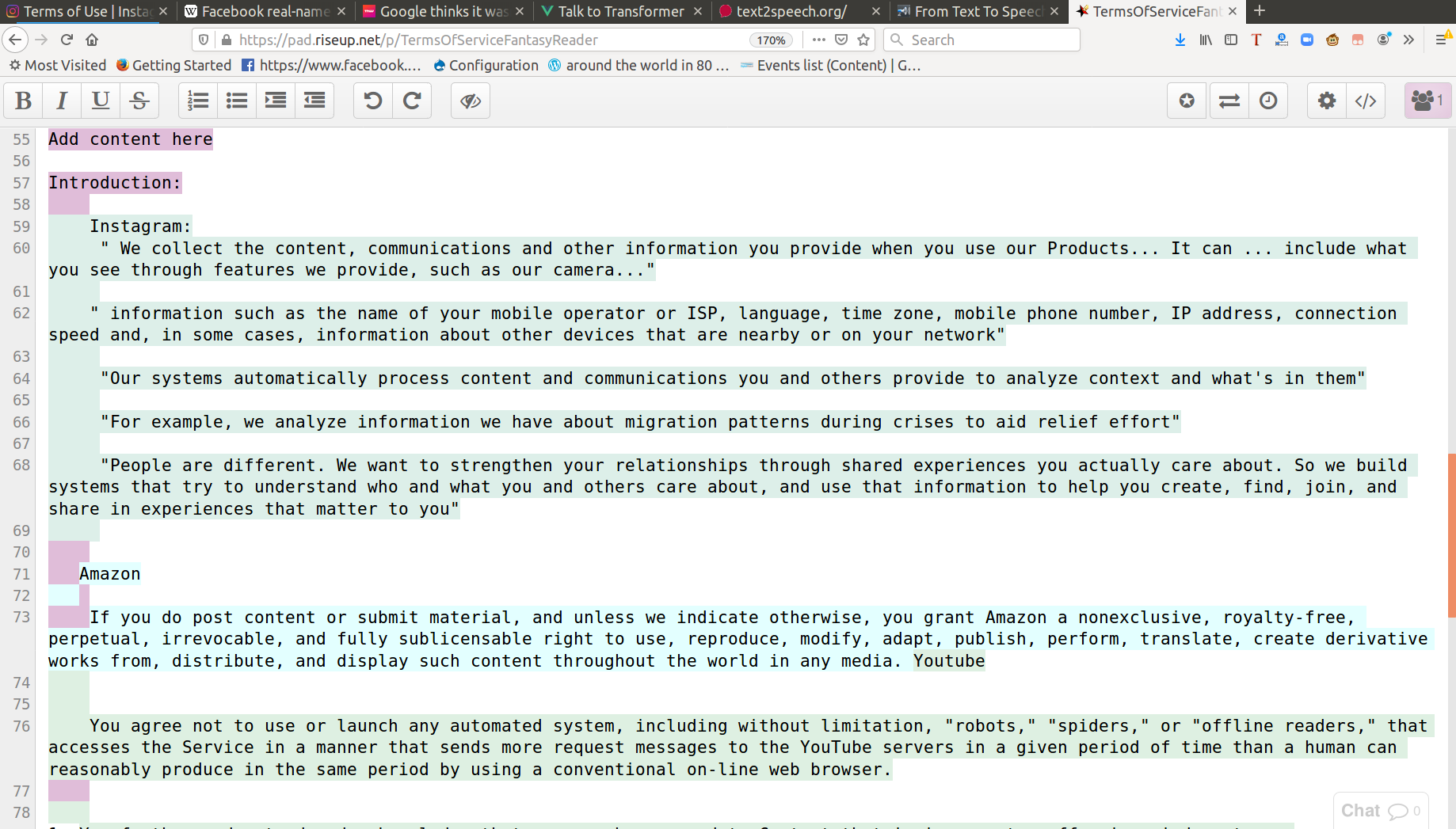Open the Chat box
1456x829 pixels.
pyautogui.click(x=1381, y=811)
